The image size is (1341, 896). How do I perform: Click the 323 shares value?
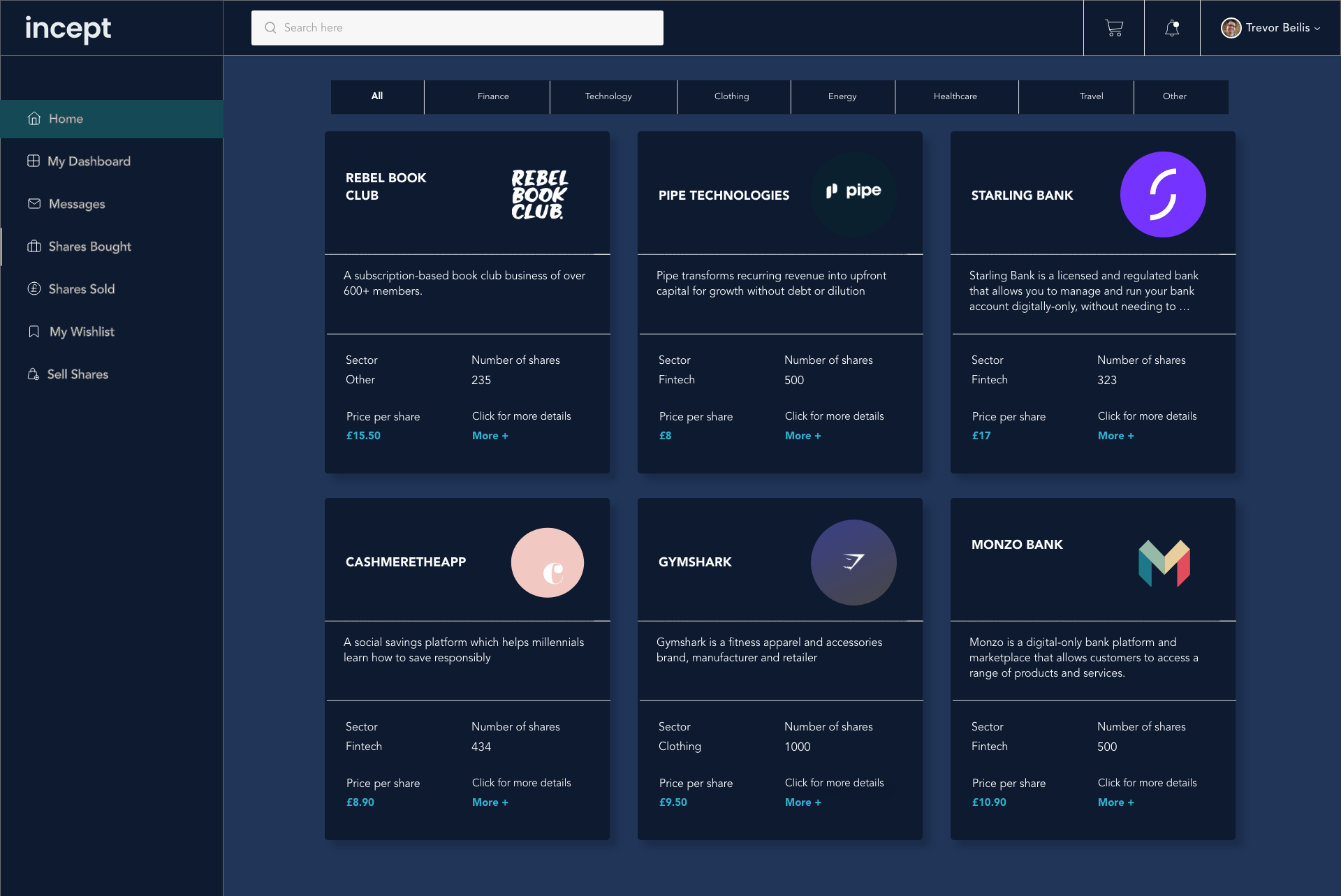click(1107, 380)
